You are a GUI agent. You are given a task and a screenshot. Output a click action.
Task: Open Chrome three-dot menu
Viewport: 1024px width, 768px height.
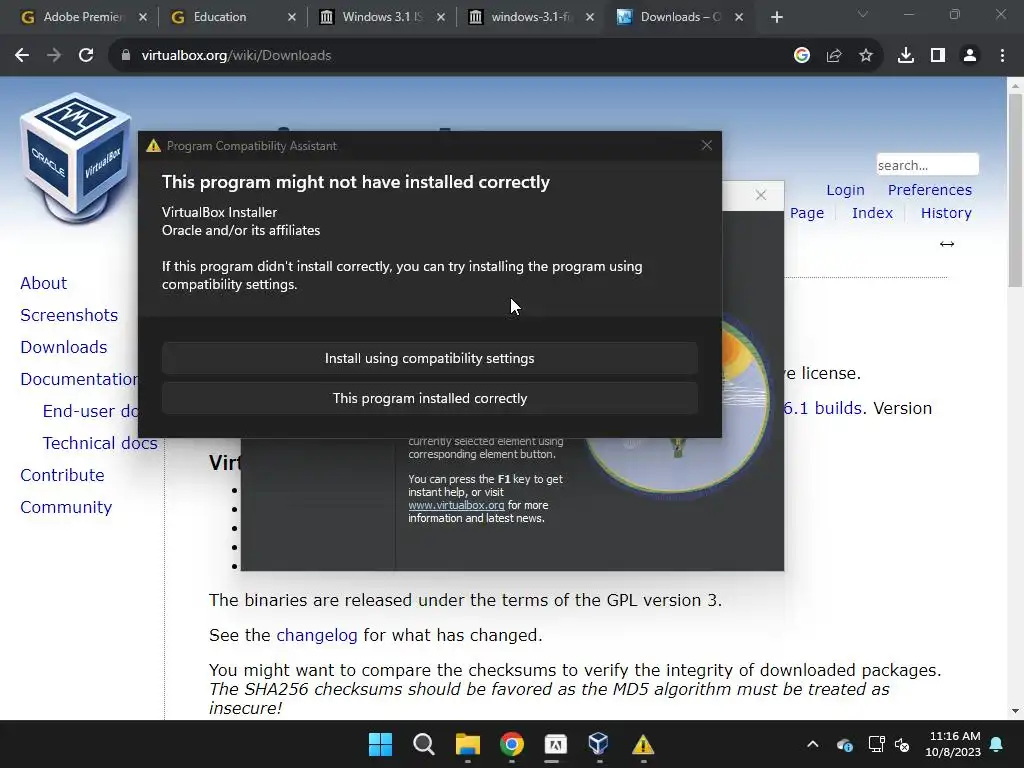(x=1002, y=56)
